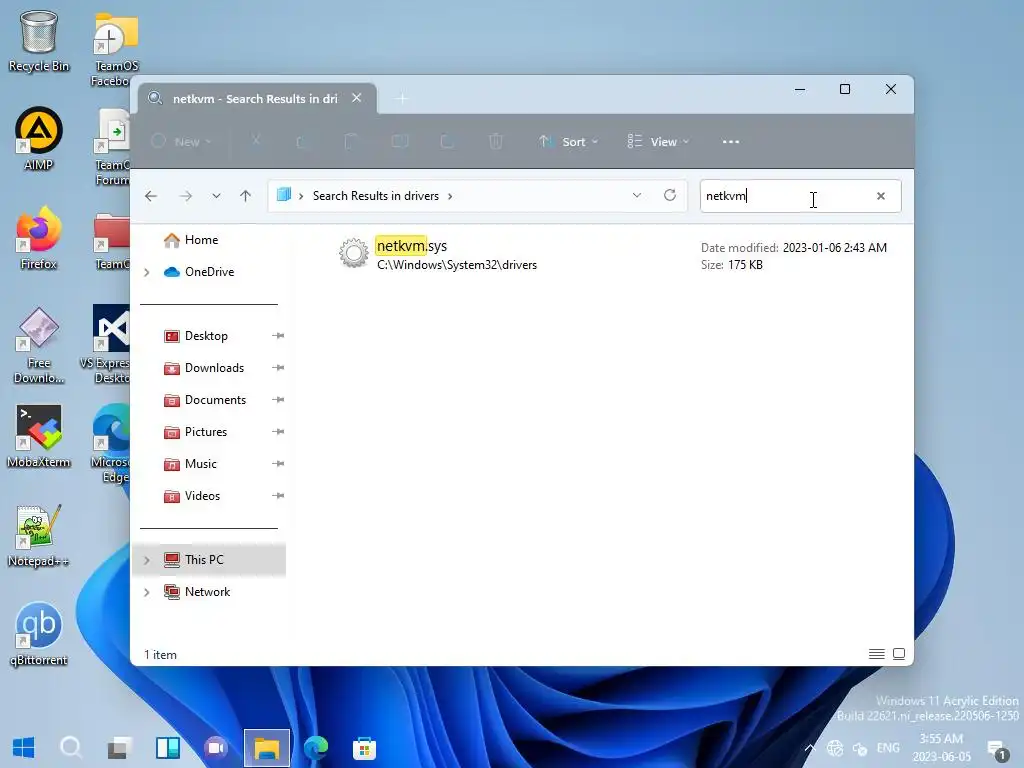Expand the OneDrive tree node

click(147, 272)
